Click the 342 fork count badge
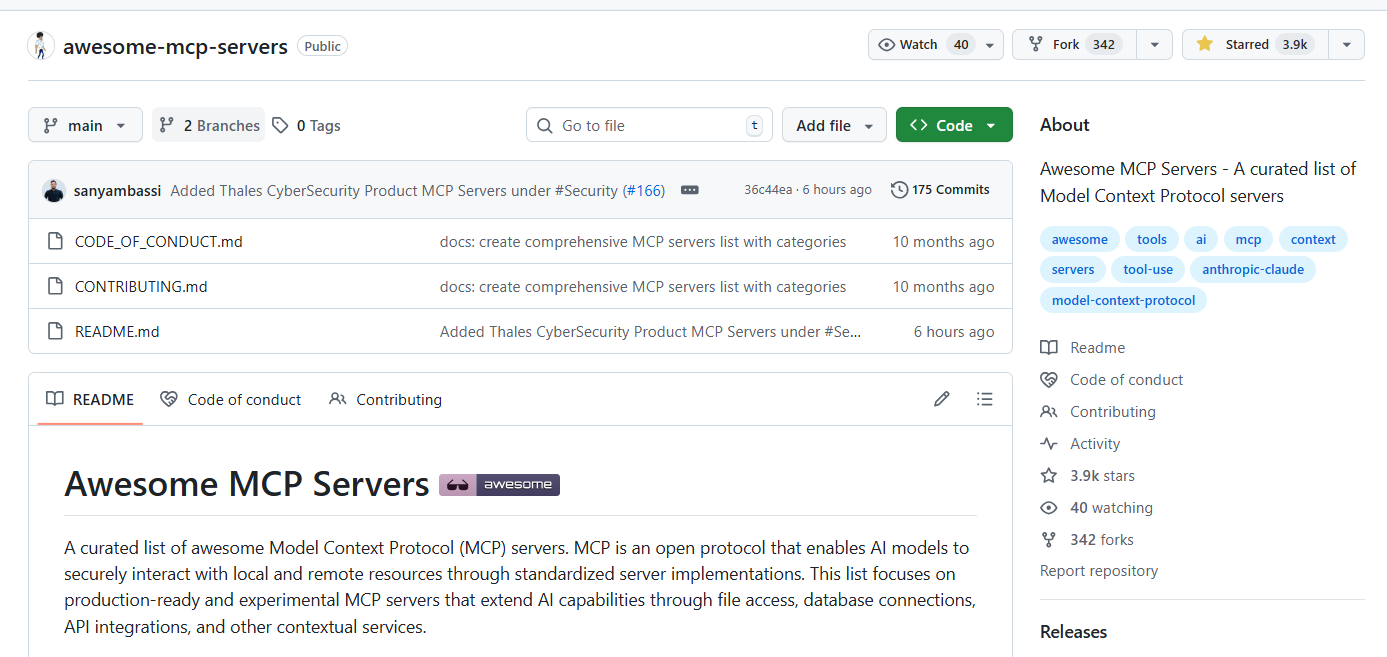The height and width of the screenshot is (657, 1387). 1104,45
